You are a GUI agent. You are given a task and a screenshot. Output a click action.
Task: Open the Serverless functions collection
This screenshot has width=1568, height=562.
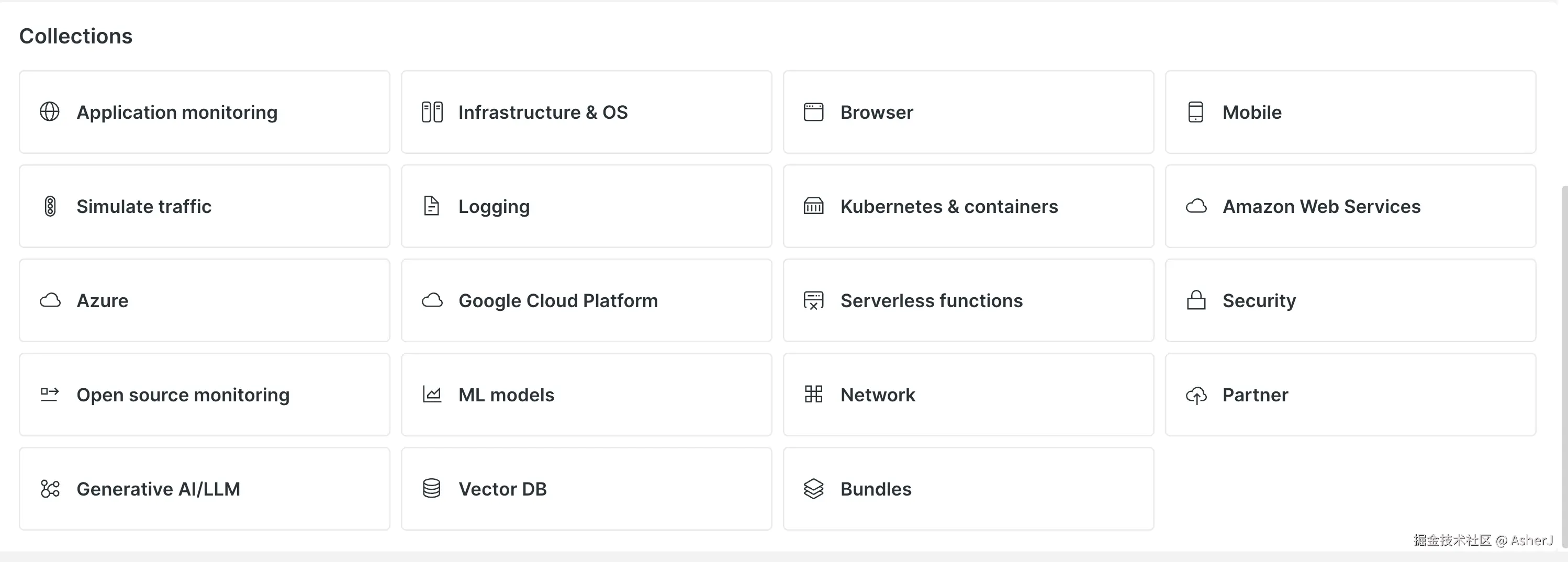pos(968,300)
